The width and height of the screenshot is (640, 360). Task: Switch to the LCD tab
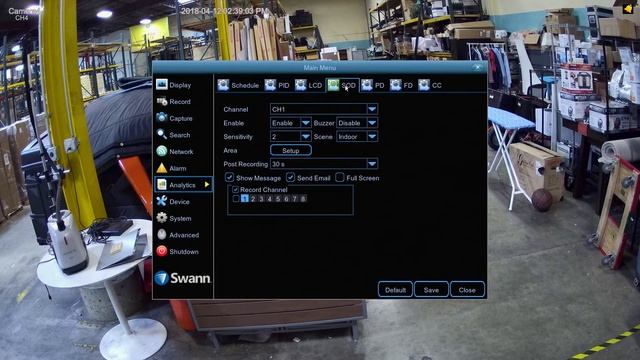click(309, 85)
